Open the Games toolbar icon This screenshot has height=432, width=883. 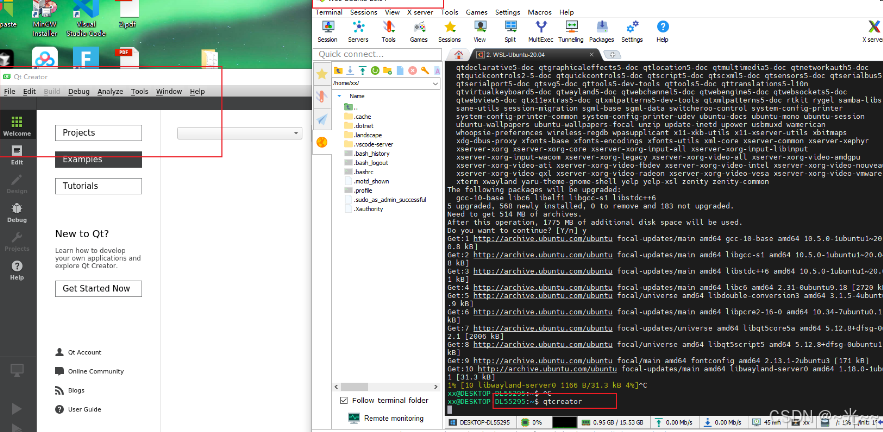(x=419, y=31)
